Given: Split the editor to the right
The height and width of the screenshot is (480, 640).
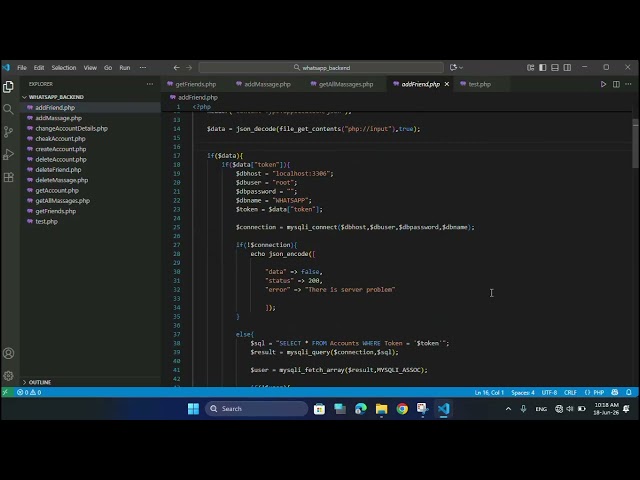Looking at the screenshot, I should point(616,84).
